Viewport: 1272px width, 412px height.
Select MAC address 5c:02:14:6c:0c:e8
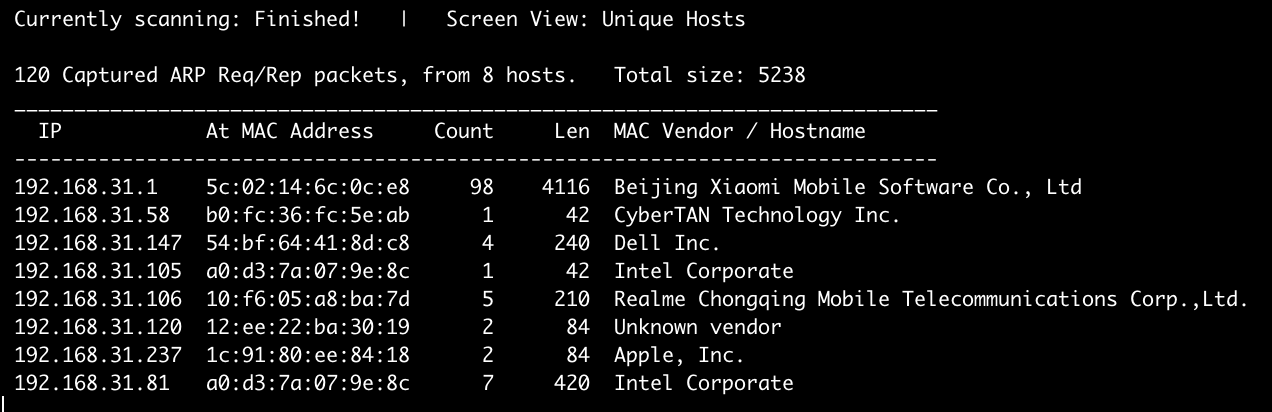pos(307,187)
